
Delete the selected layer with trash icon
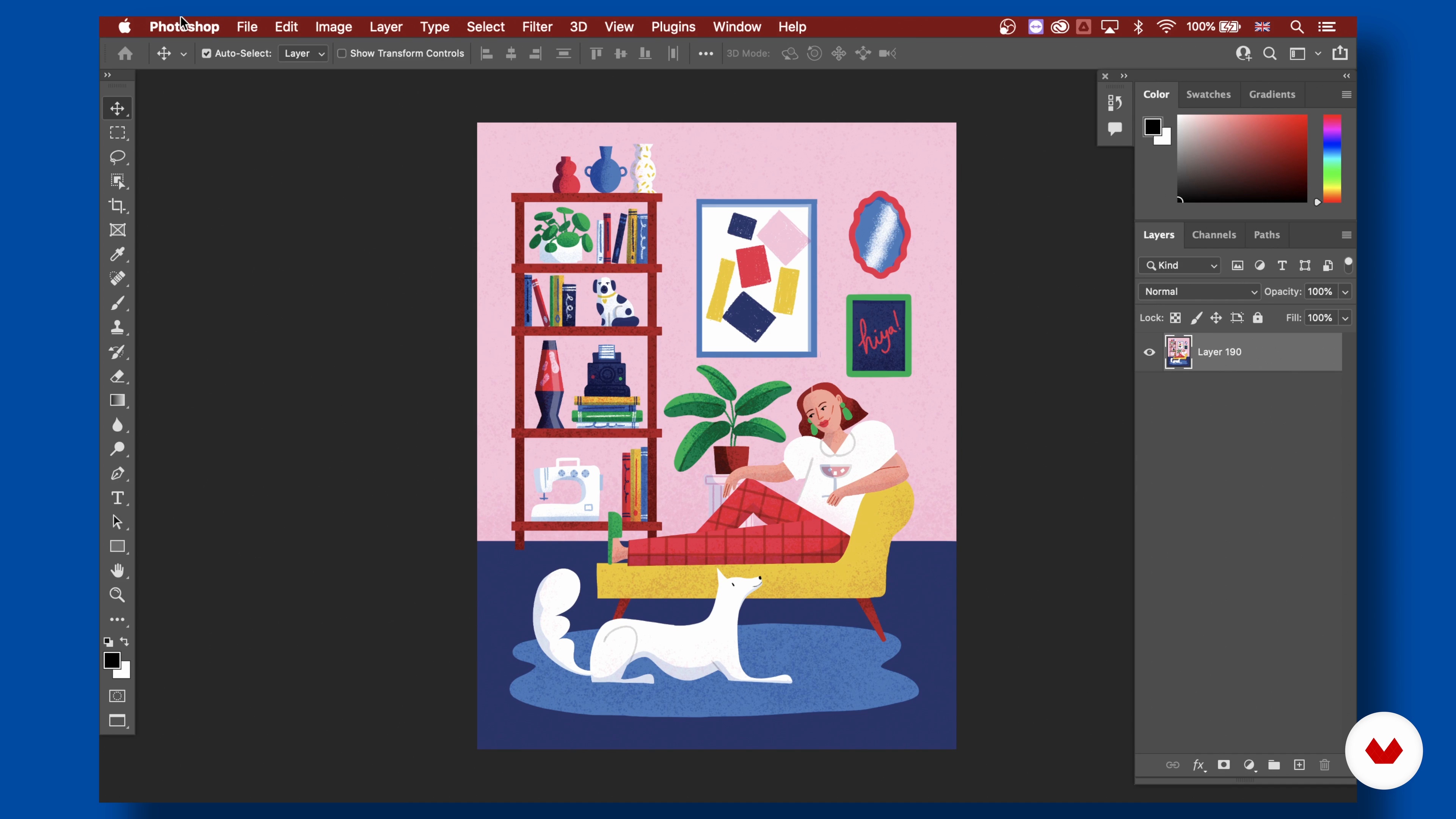(x=1325, y=765)
